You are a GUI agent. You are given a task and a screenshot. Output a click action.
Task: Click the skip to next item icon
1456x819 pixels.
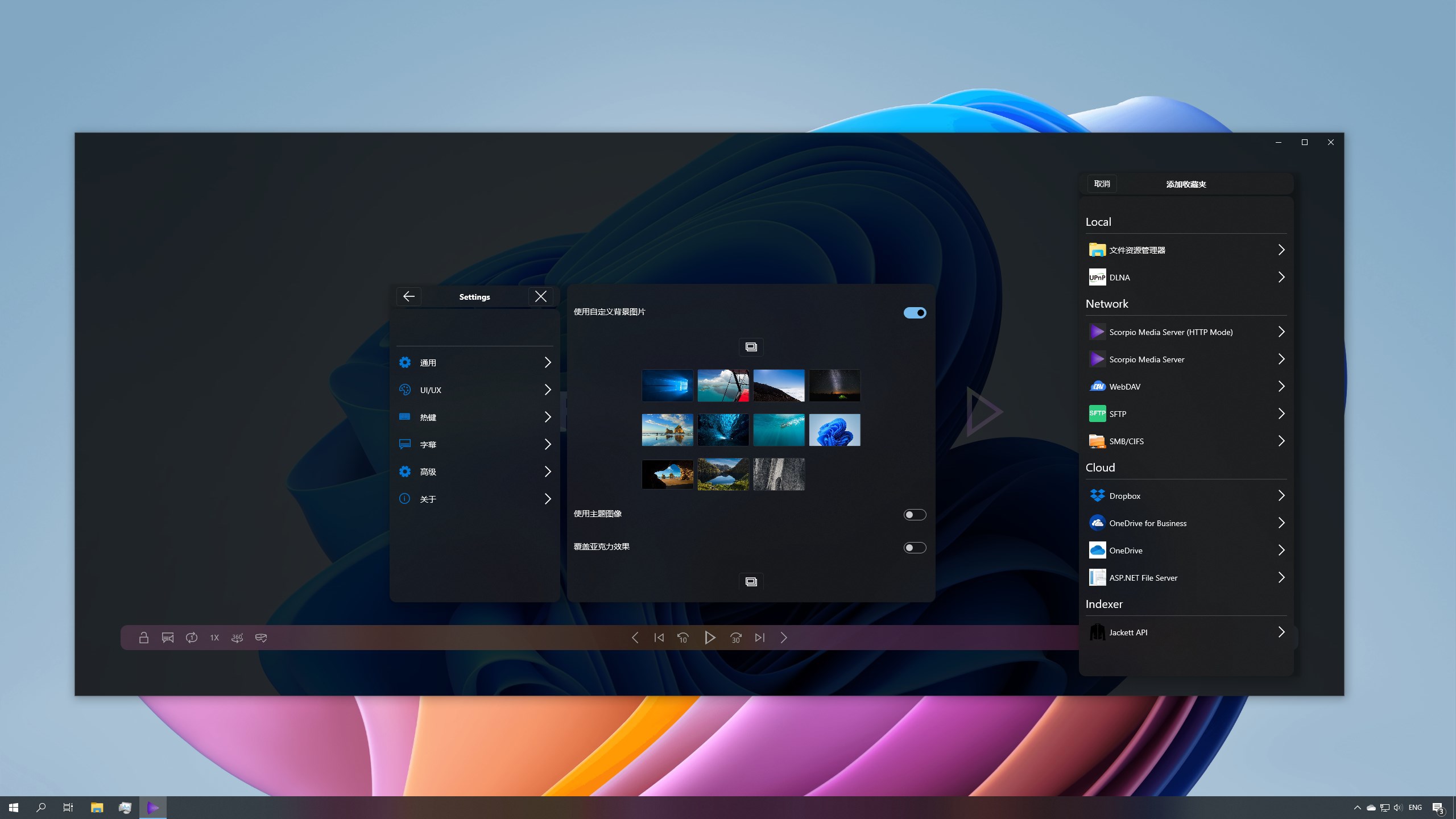tap(759, 638)
